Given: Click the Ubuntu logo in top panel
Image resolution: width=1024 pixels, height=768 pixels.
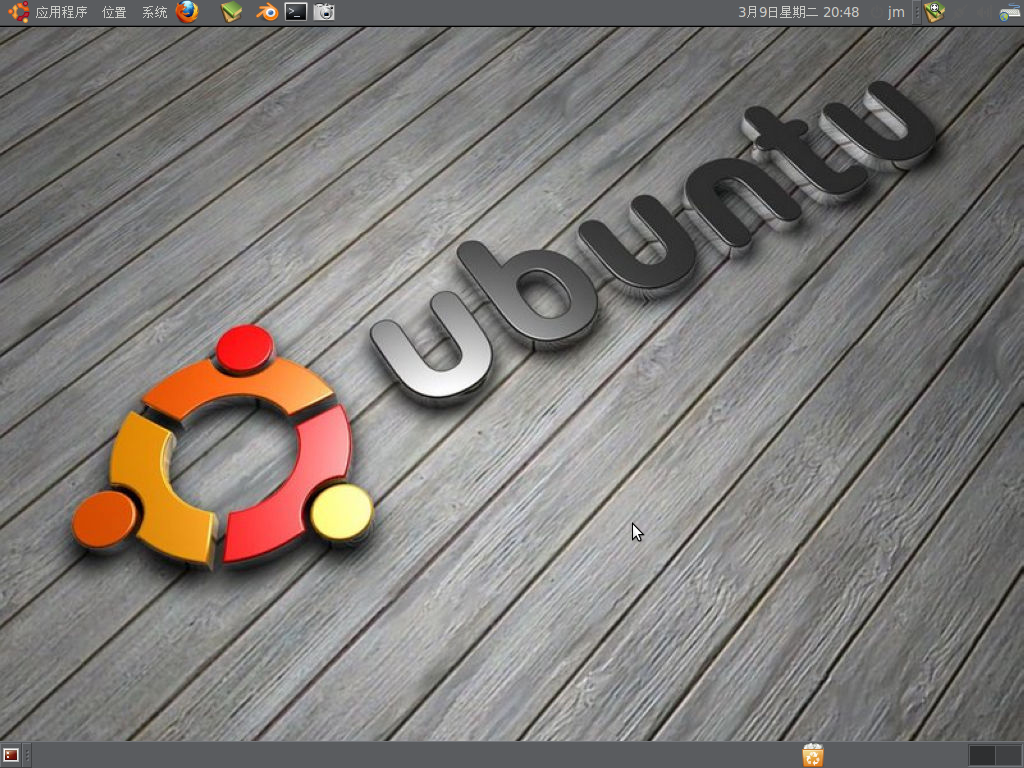Looking at the screenshot, I should click(18, 12).
